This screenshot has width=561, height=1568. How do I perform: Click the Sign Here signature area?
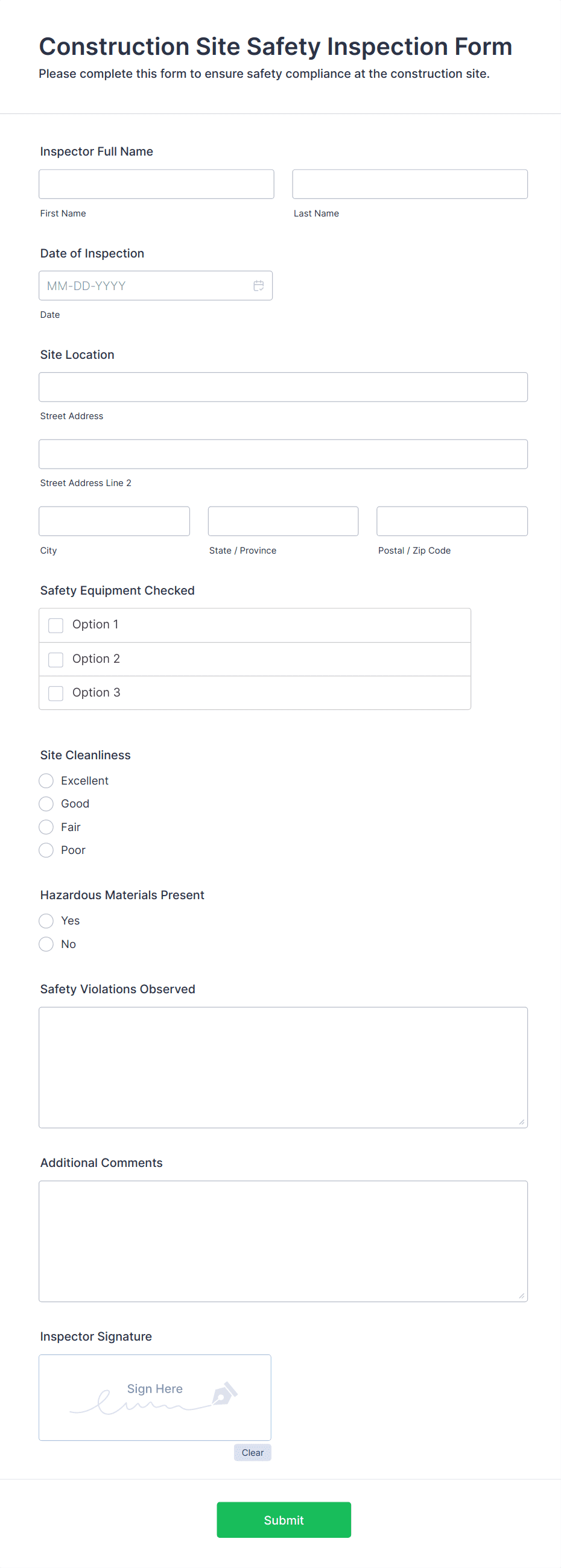(154, 1397)
